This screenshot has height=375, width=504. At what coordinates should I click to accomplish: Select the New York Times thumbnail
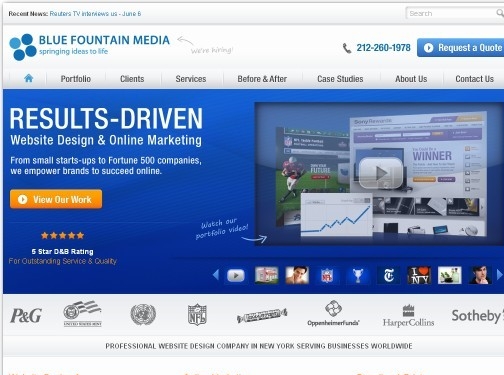pos(389,275)
